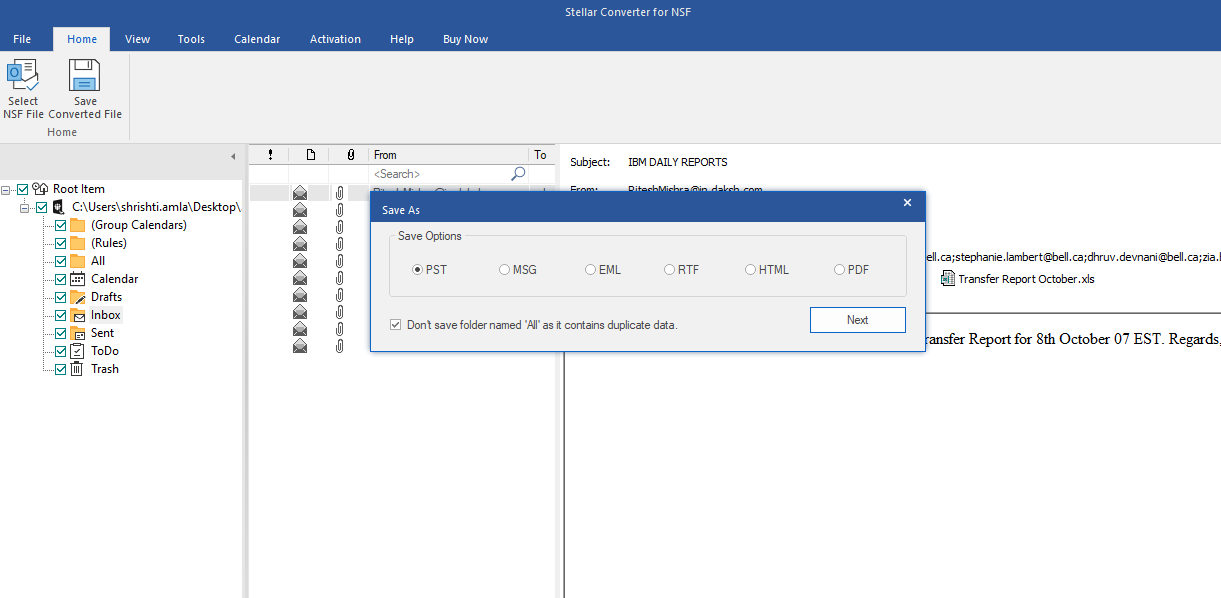
Task: Open the Tools ribbon tab
Action: pyautogui.click(x=191, y=39)
